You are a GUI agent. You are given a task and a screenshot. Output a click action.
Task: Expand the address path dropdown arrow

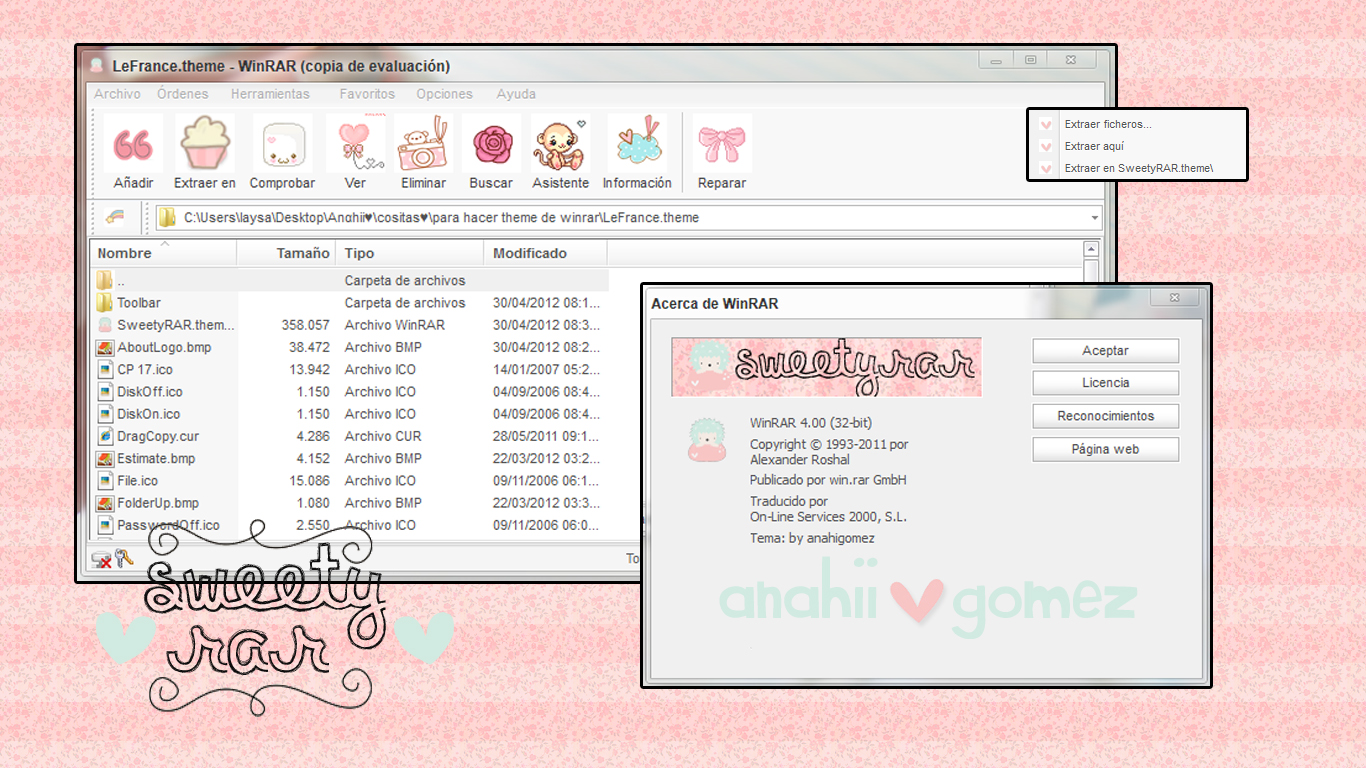click(1094, 217)
